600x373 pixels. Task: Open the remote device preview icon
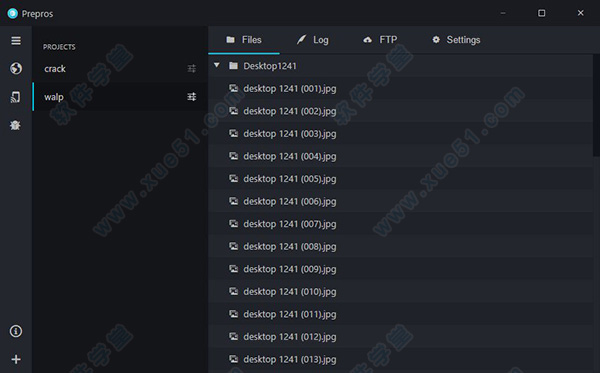click(15, 97)
